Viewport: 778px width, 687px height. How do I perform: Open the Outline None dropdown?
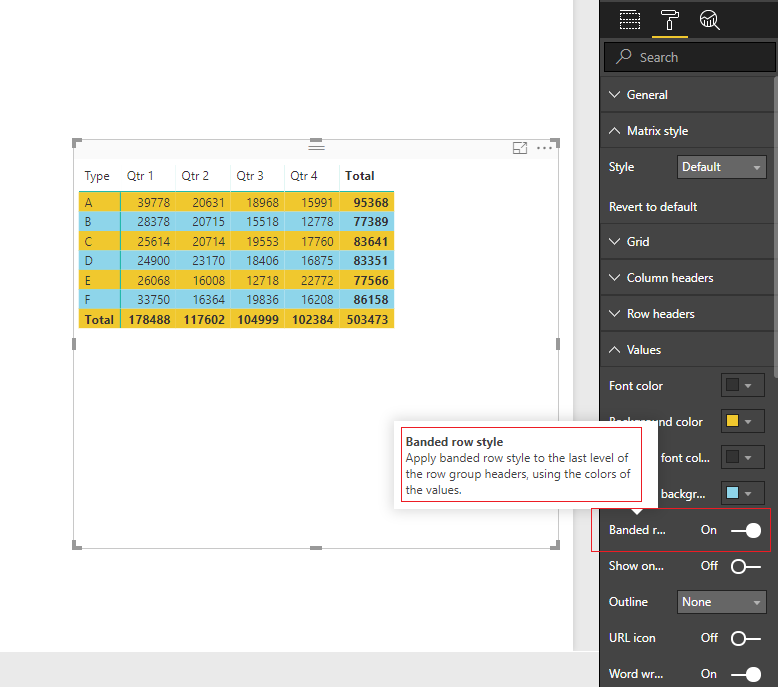click(x=721, y=602)
